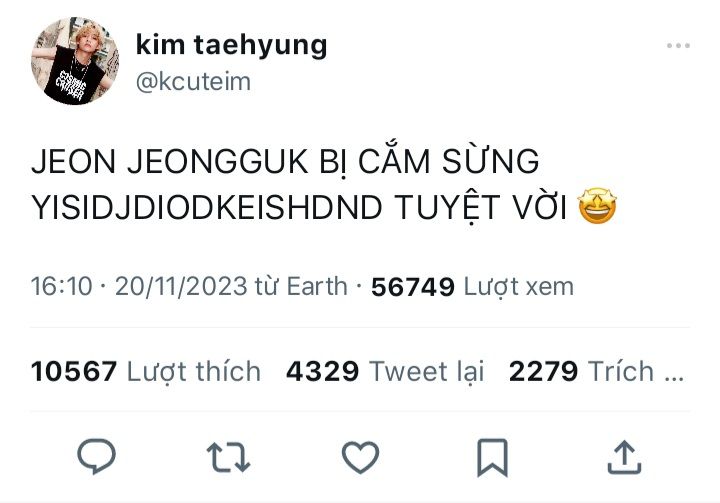Image resolution: width=720 pixels, height=503 pixels.
Task: Click the 20/11/2023 date text
Action: tap(181, 287)
